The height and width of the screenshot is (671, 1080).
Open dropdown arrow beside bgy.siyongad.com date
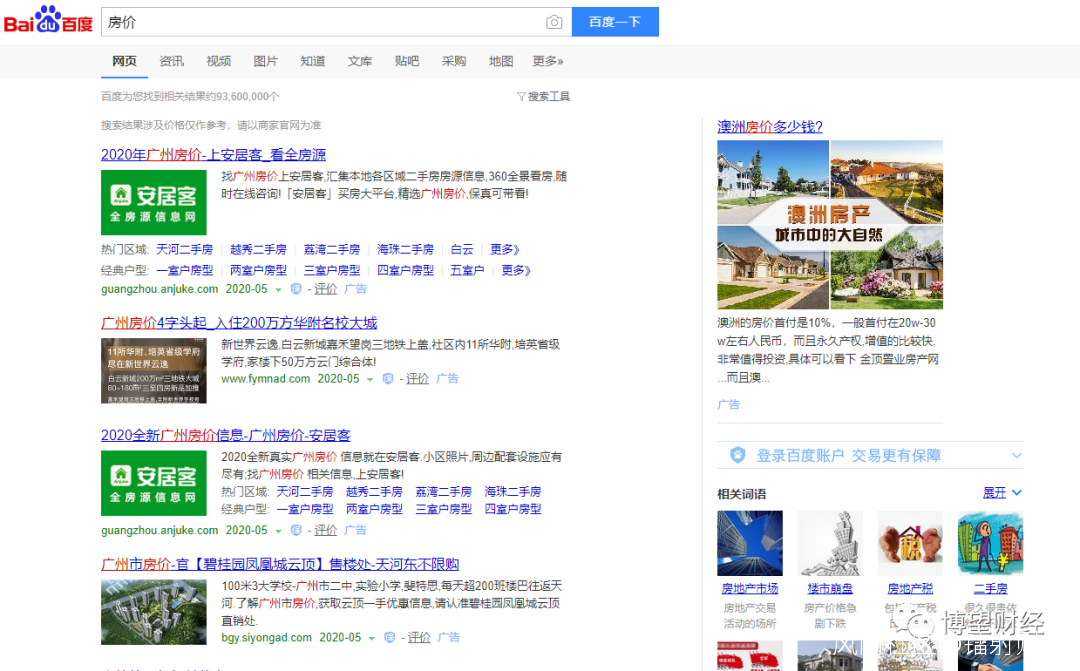[x=372, y=638]
